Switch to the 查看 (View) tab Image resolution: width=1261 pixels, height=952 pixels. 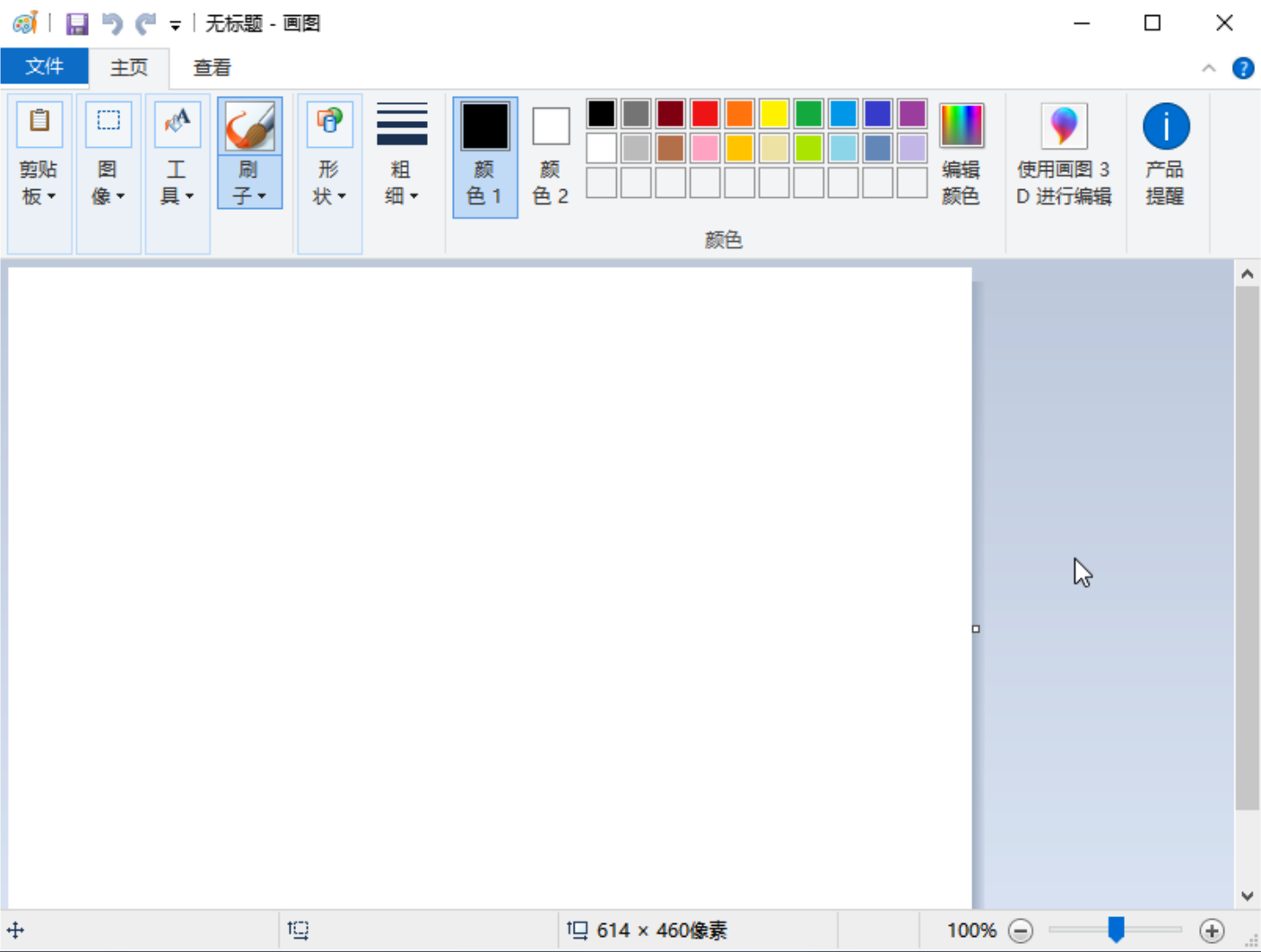pyautogui.click(x=211, y=66)
